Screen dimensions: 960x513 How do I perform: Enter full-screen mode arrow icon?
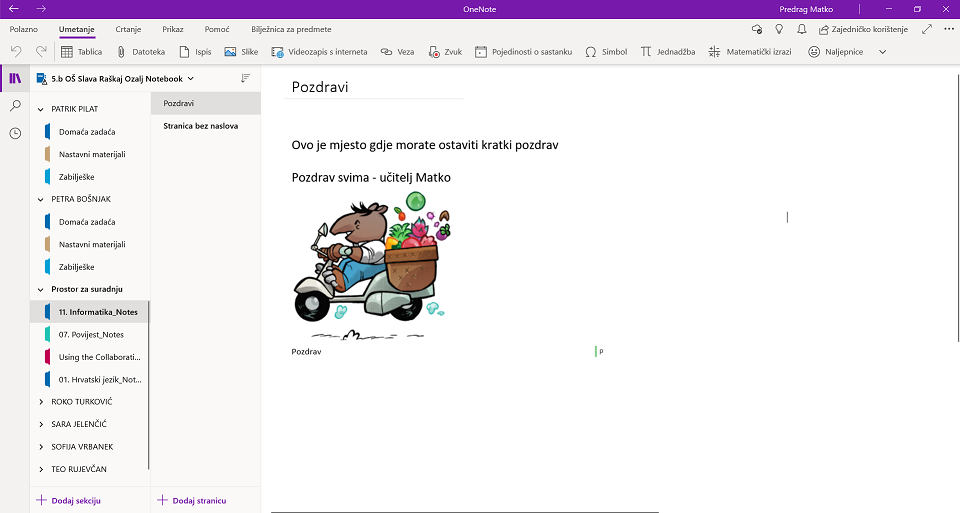(x=927, y=29)
